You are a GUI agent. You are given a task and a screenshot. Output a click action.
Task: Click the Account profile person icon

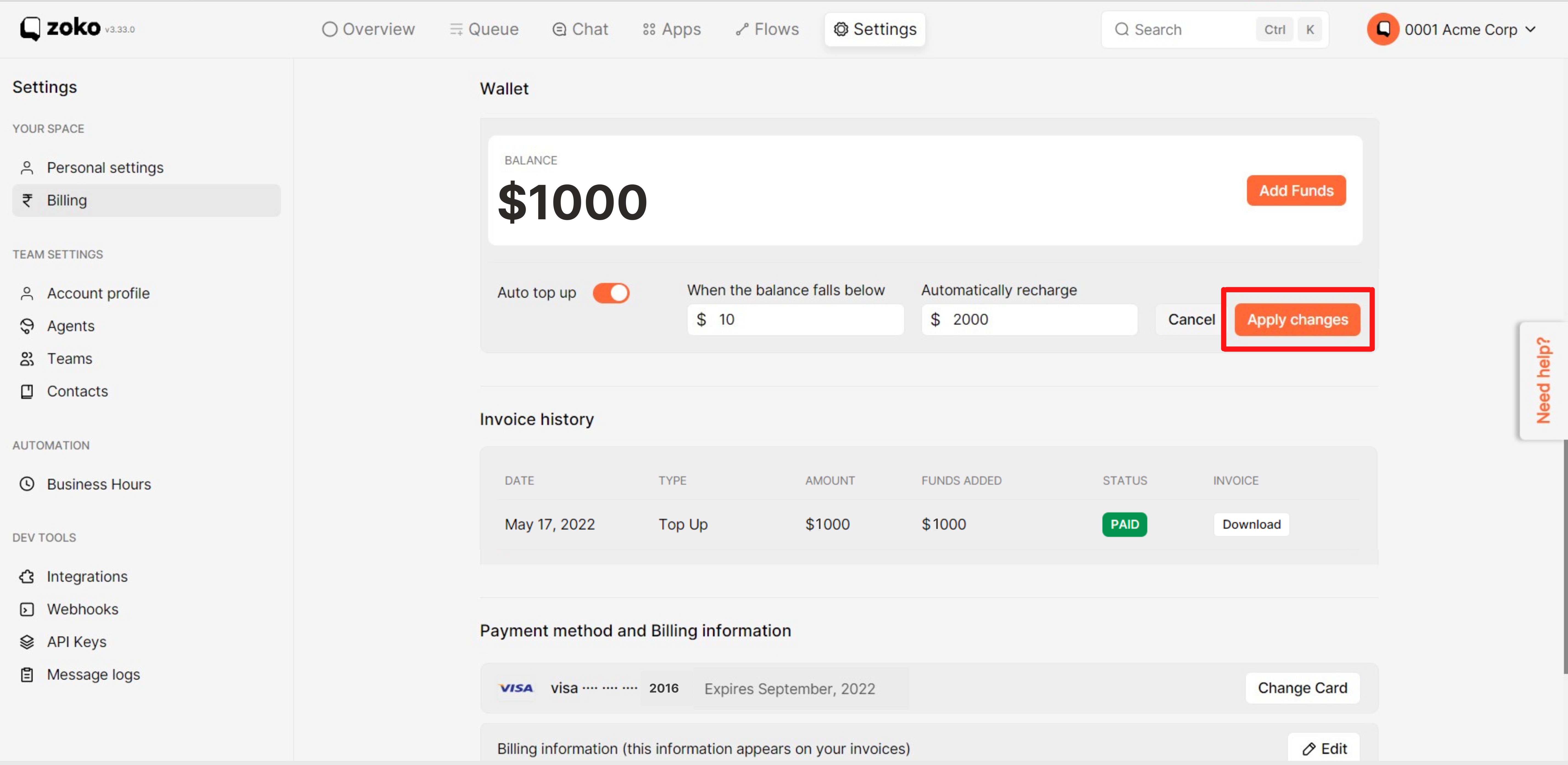click(x=27, y=293)
